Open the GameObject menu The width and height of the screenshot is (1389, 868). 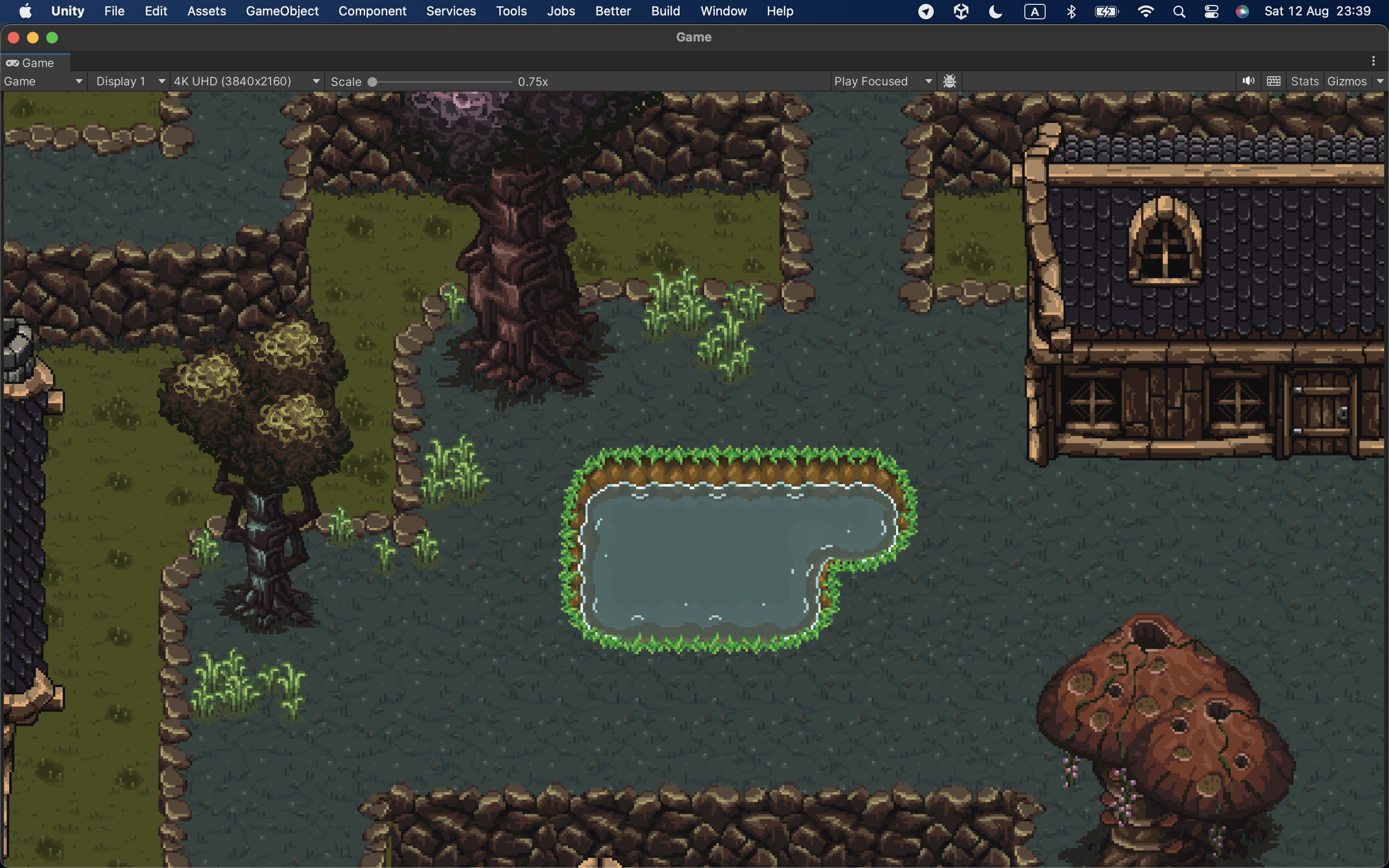[x=282, y=11]
